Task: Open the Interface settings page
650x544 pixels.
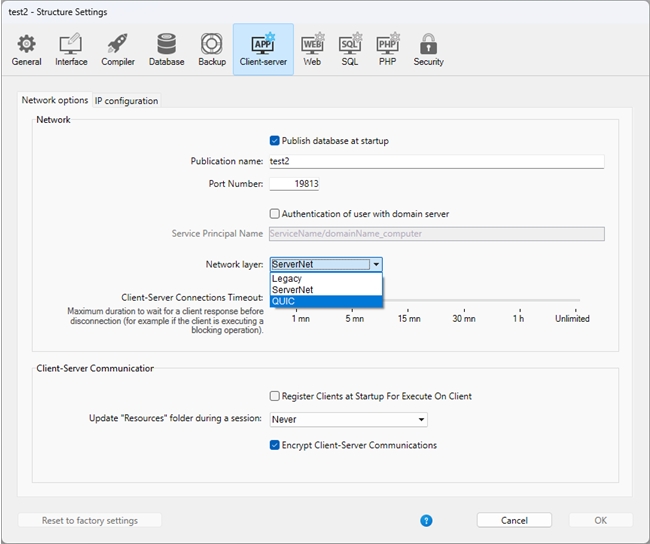Action: [x=71, y=50]
